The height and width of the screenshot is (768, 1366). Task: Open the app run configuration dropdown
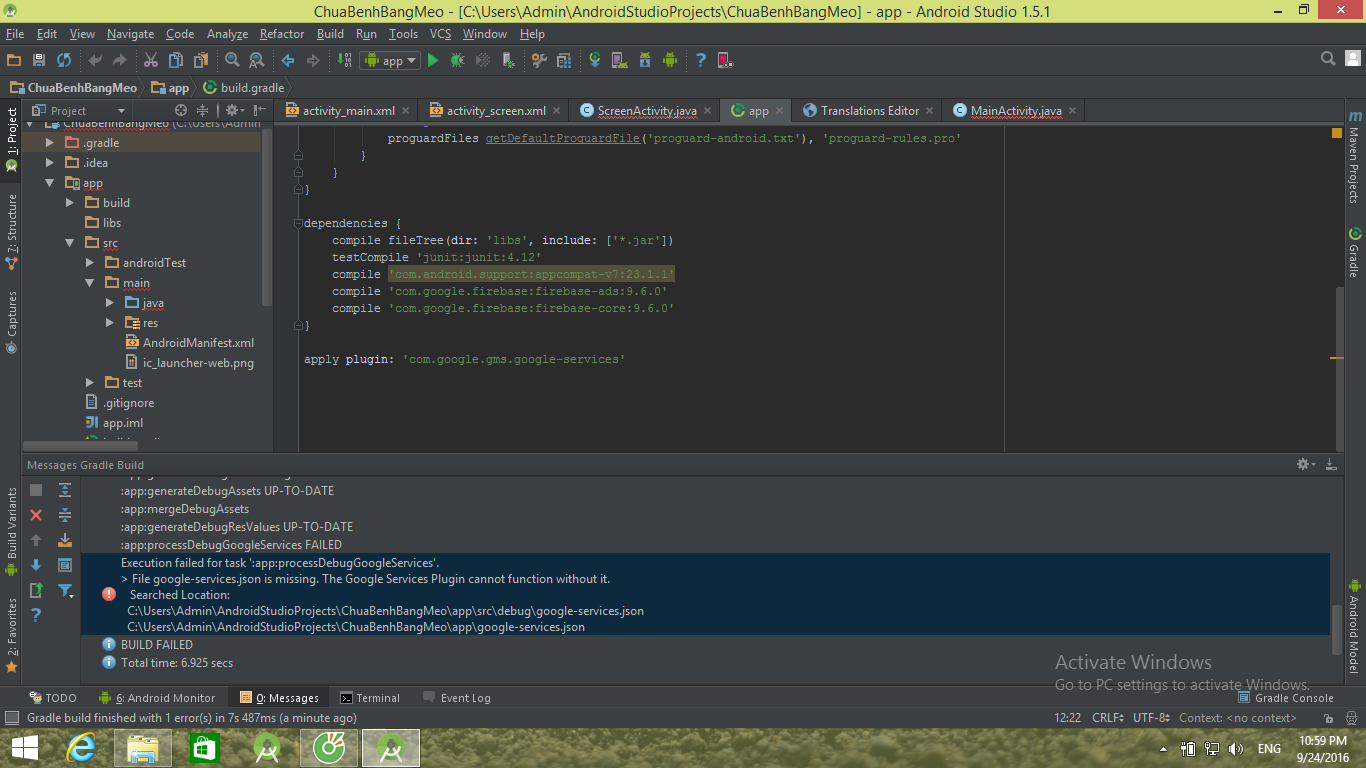click(390, 61)
